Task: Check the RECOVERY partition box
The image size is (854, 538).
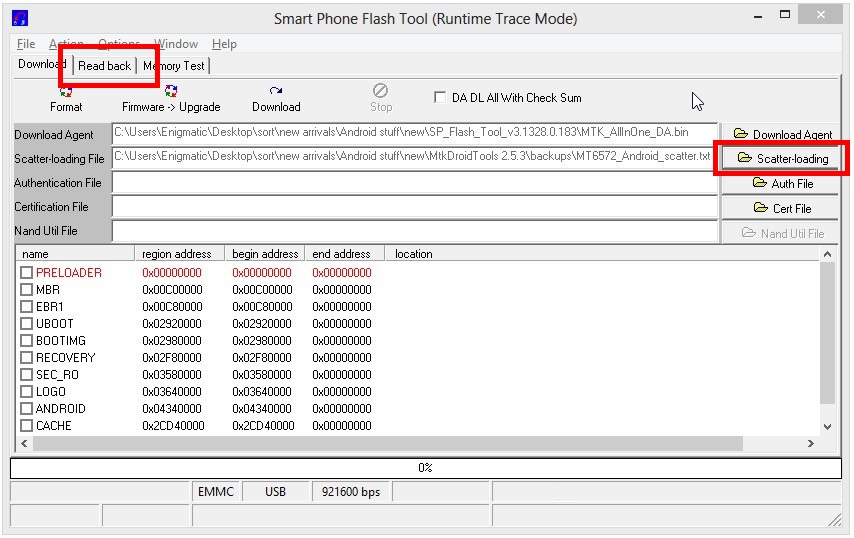Action: coord(26,358)
